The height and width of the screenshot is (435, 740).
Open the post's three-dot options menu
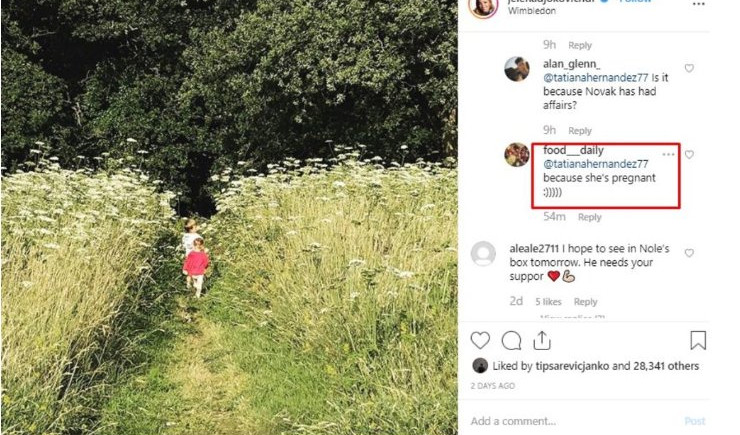click(698, 4)
